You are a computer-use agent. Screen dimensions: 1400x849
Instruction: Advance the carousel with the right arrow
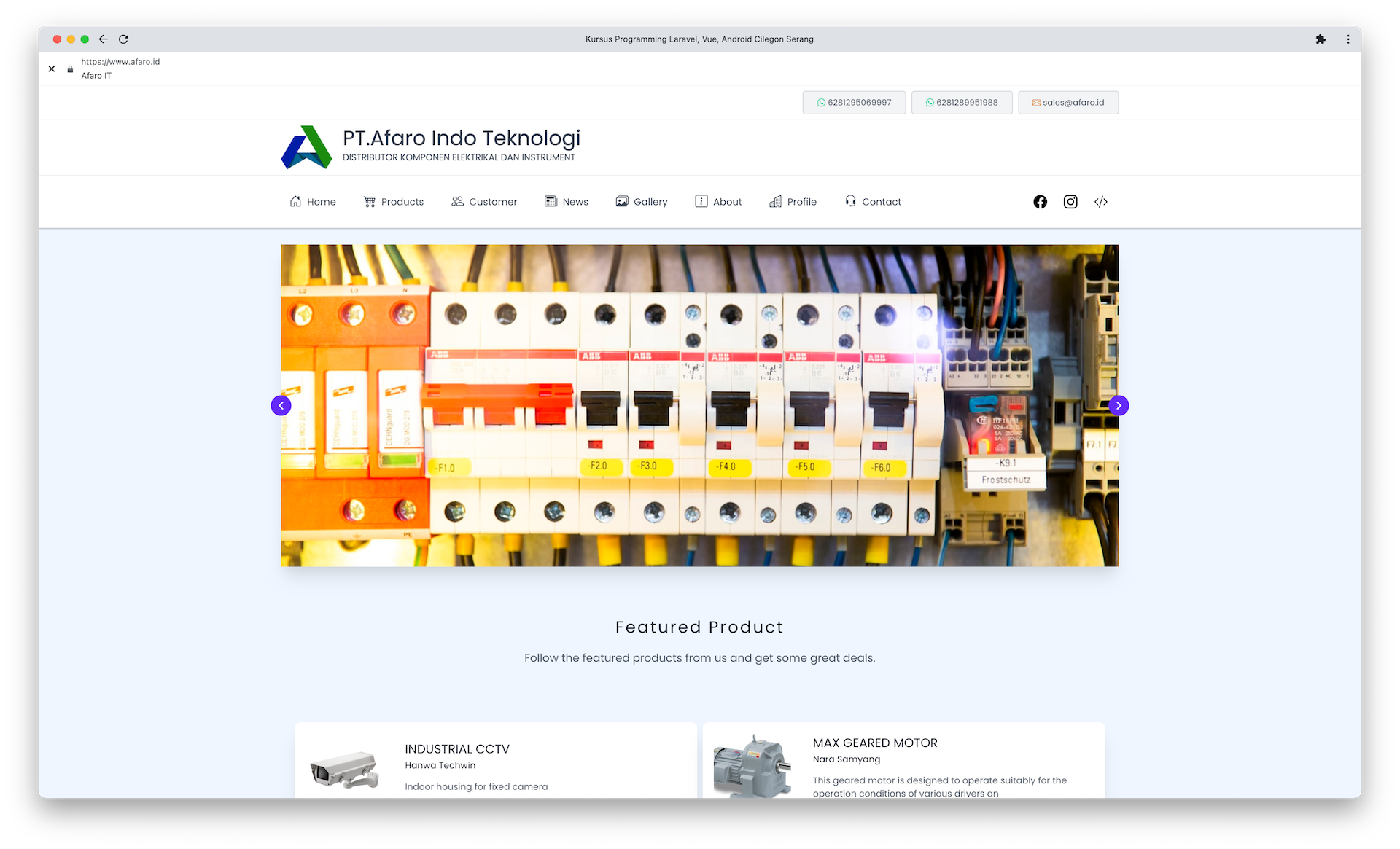click(x=1119, y=405)
